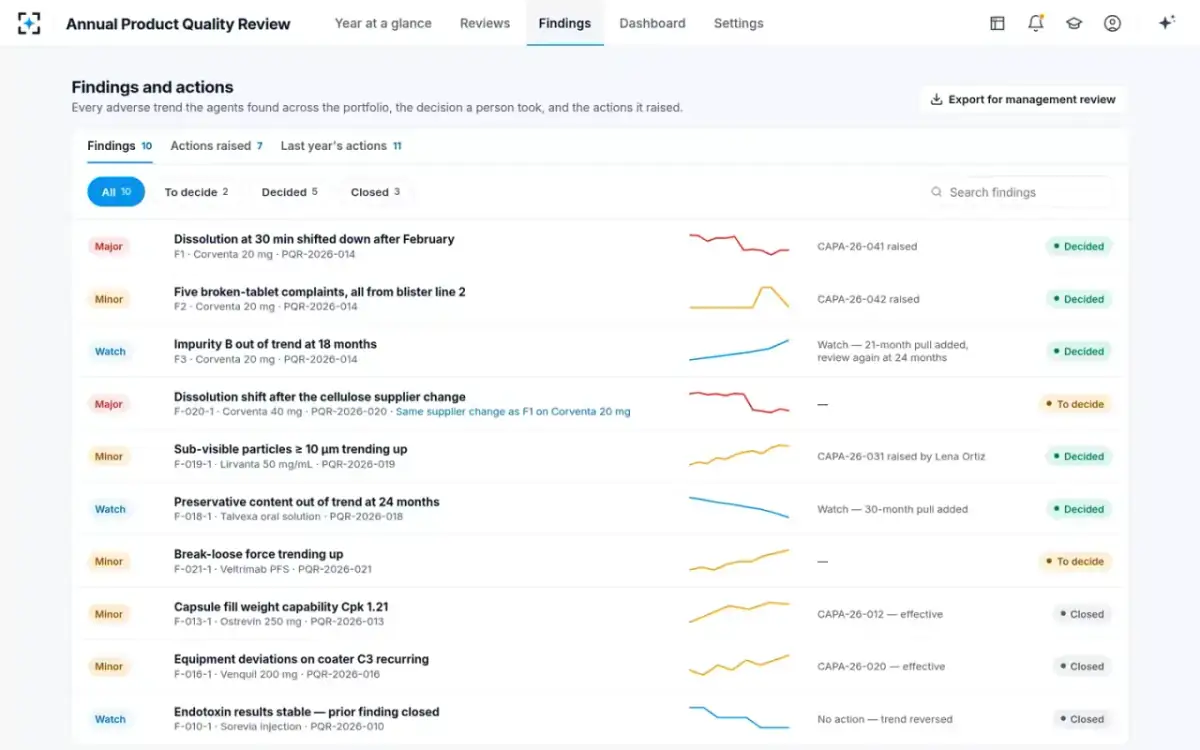Click the CAPA-26-042 raised text

click(x=868, y=299)
